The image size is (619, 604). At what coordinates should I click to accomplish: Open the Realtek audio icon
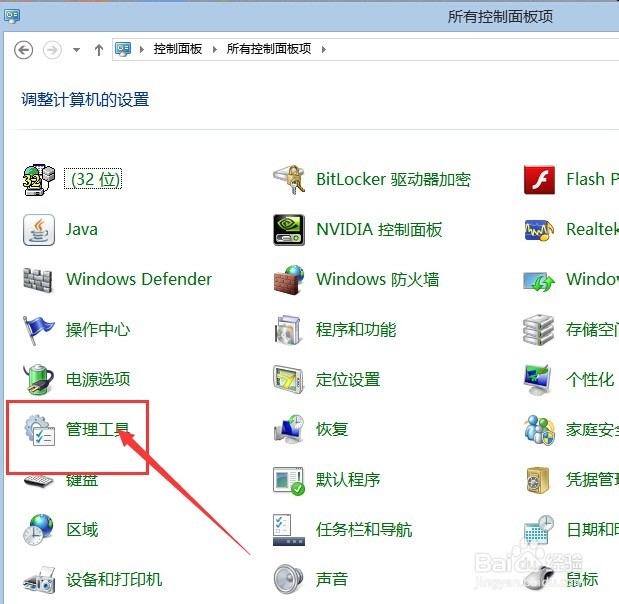point(539,230)
